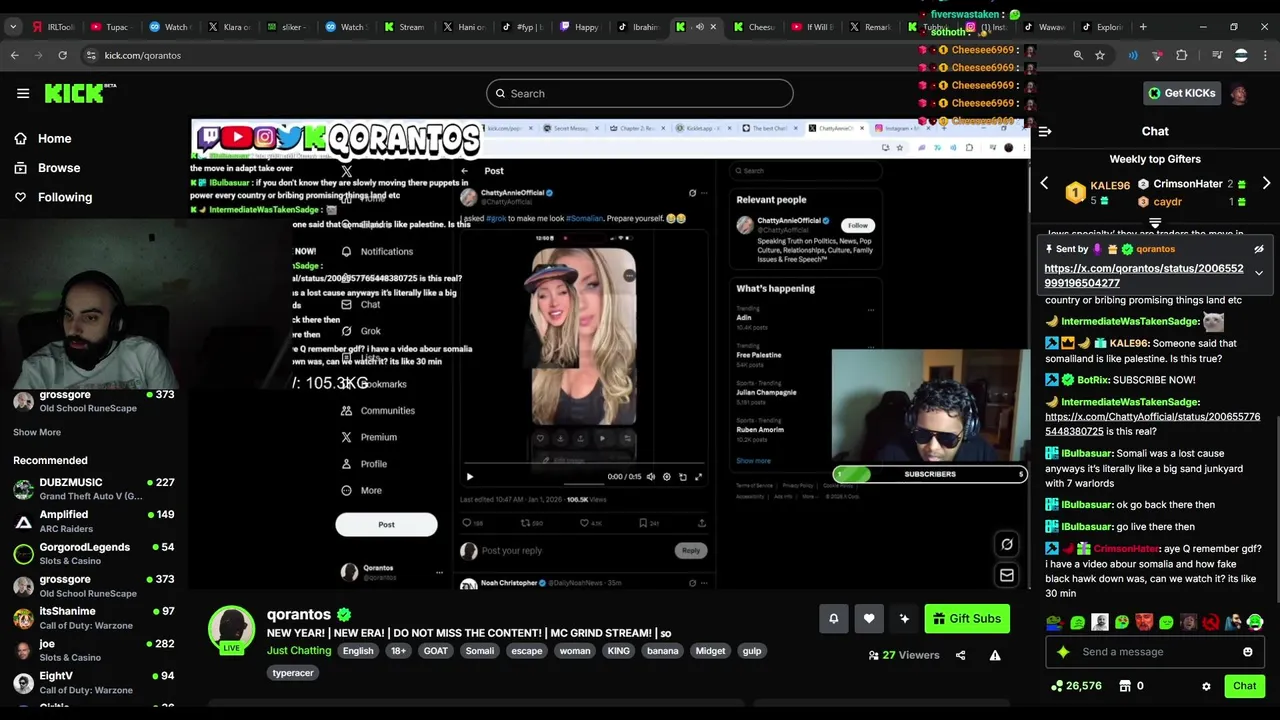This screenshot has height=720, width=1280.
Task: Click the Just Chatting category link
Action: click(x=299, y=651)
